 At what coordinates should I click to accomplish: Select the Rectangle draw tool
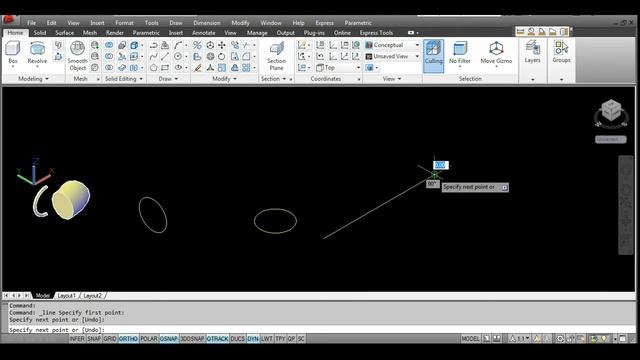(165, 67)
